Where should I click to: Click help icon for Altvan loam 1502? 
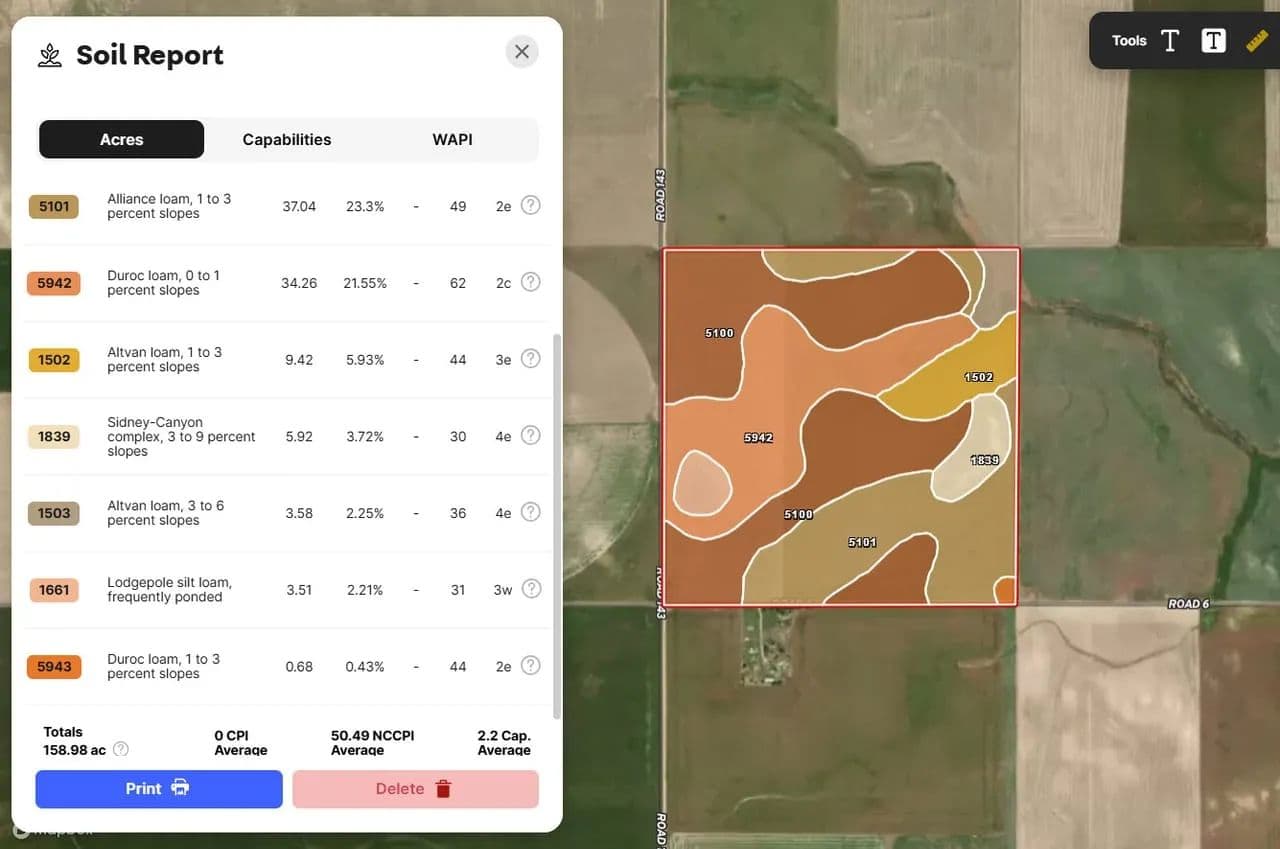pos(531,359)
